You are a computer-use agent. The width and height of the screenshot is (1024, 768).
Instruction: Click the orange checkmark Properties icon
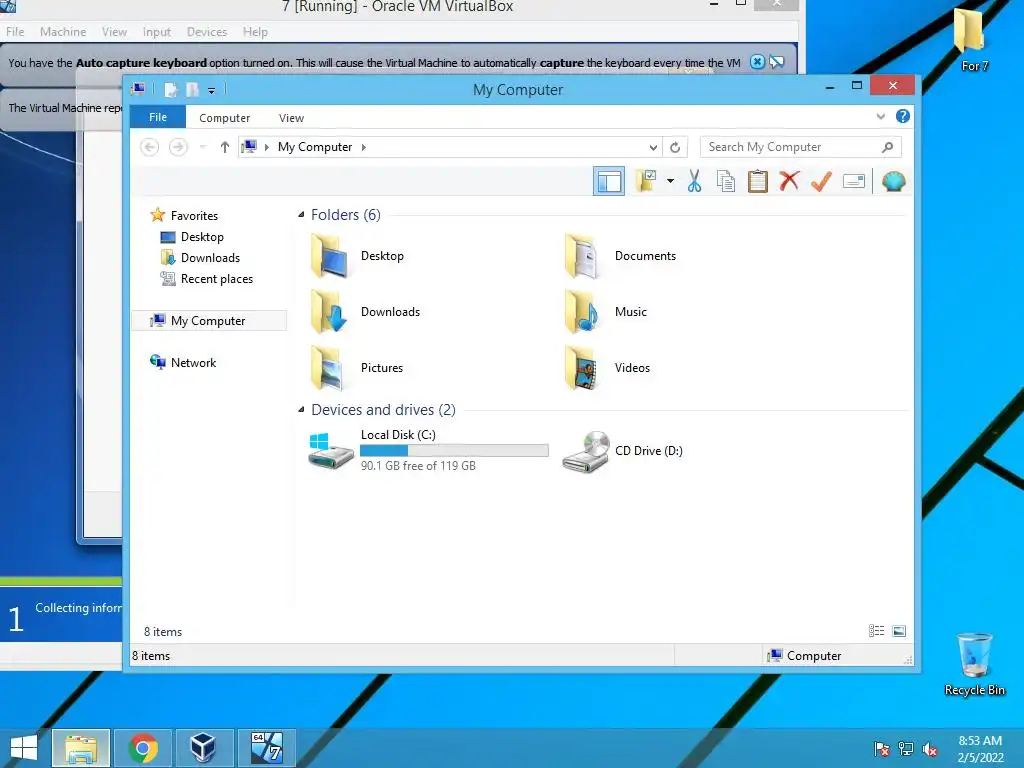821,181
